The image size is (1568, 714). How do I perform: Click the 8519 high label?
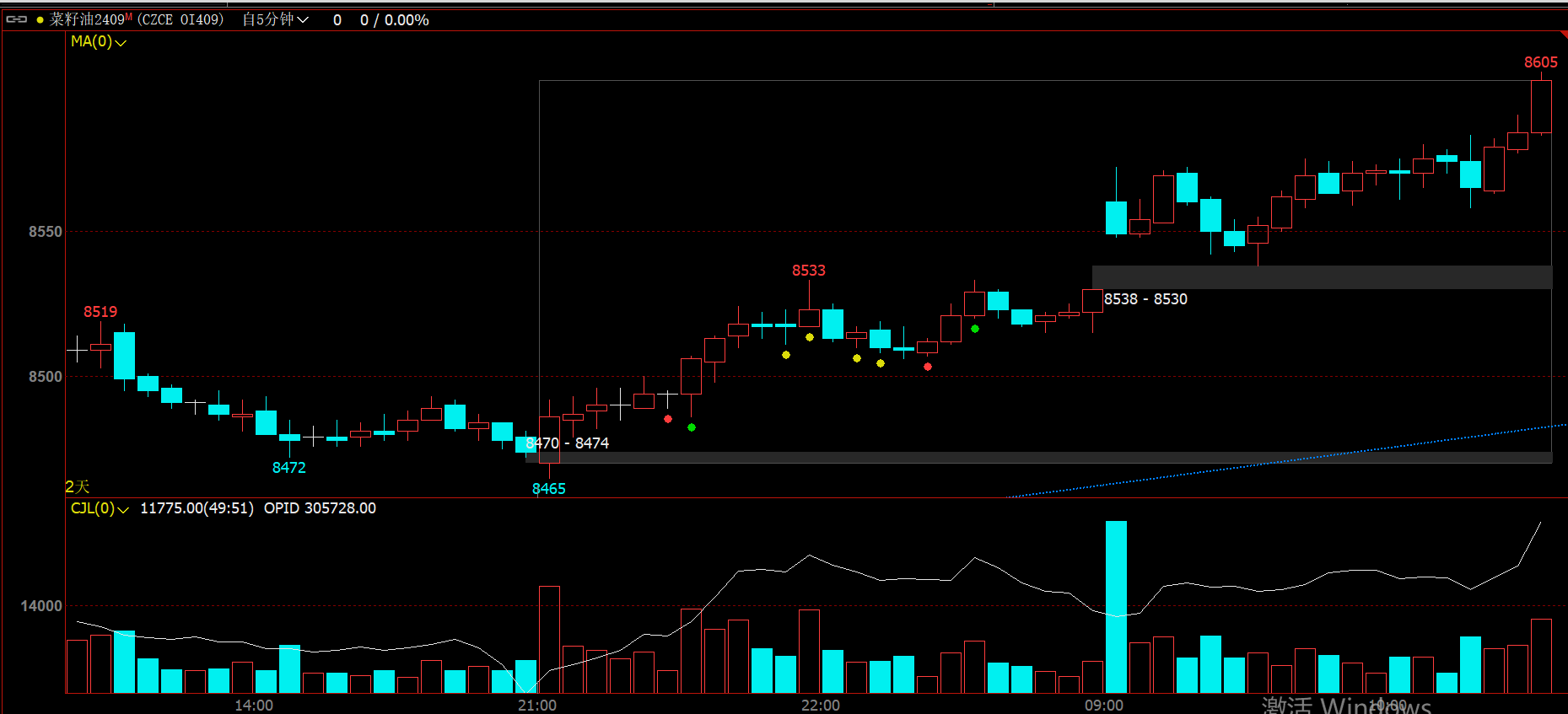[x=100, y=312]
